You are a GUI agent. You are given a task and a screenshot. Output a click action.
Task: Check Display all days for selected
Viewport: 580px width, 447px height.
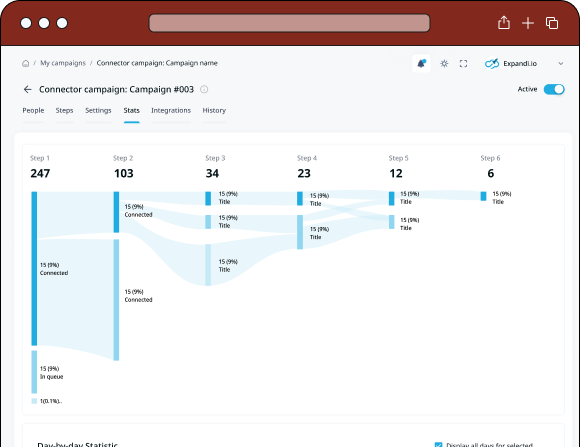(438, 444)
